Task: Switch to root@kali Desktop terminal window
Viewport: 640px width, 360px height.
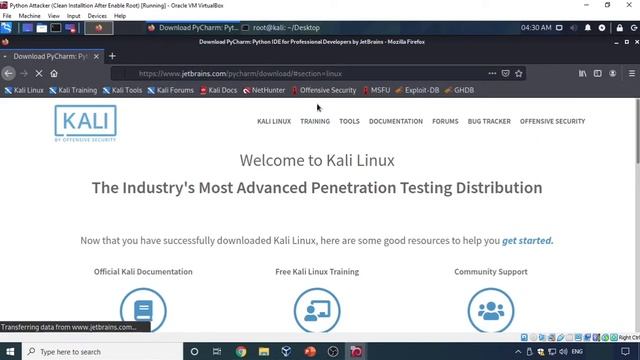Action: click(281, 28)
